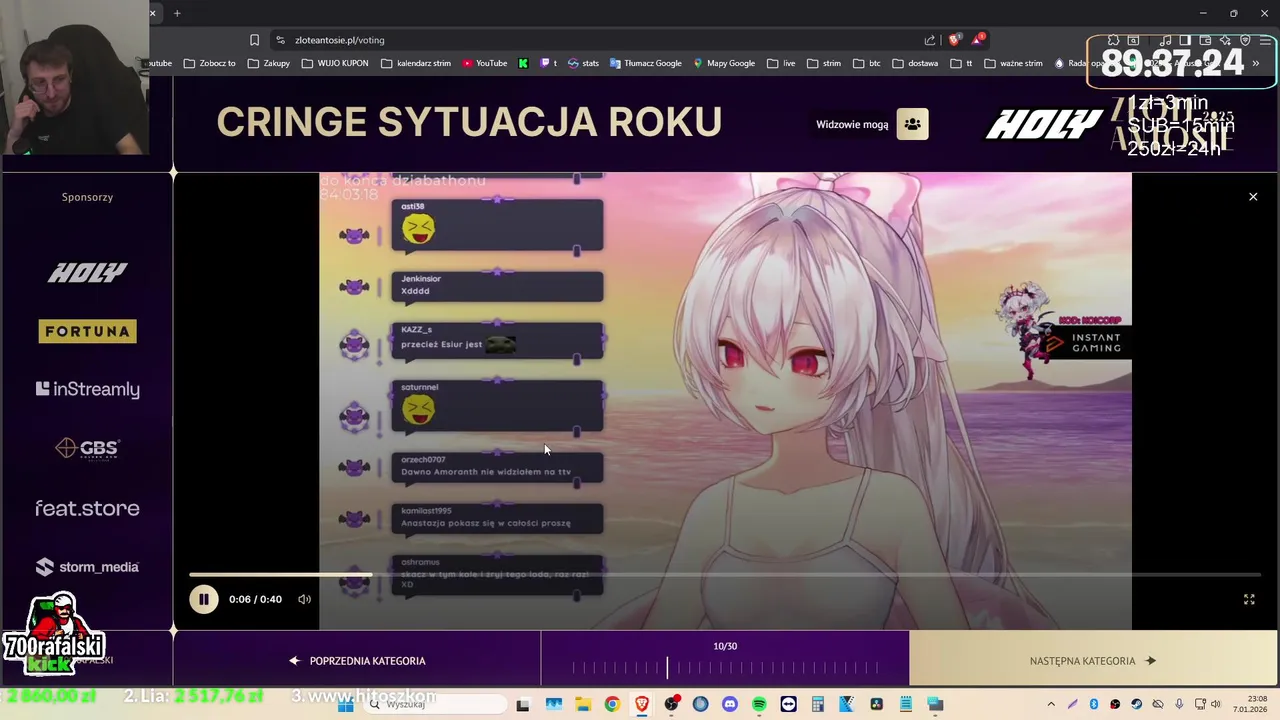This screenshot has width=1280, height=720.
Task: Mute the video using the speaker icon
Action: (x=304, y=599)
